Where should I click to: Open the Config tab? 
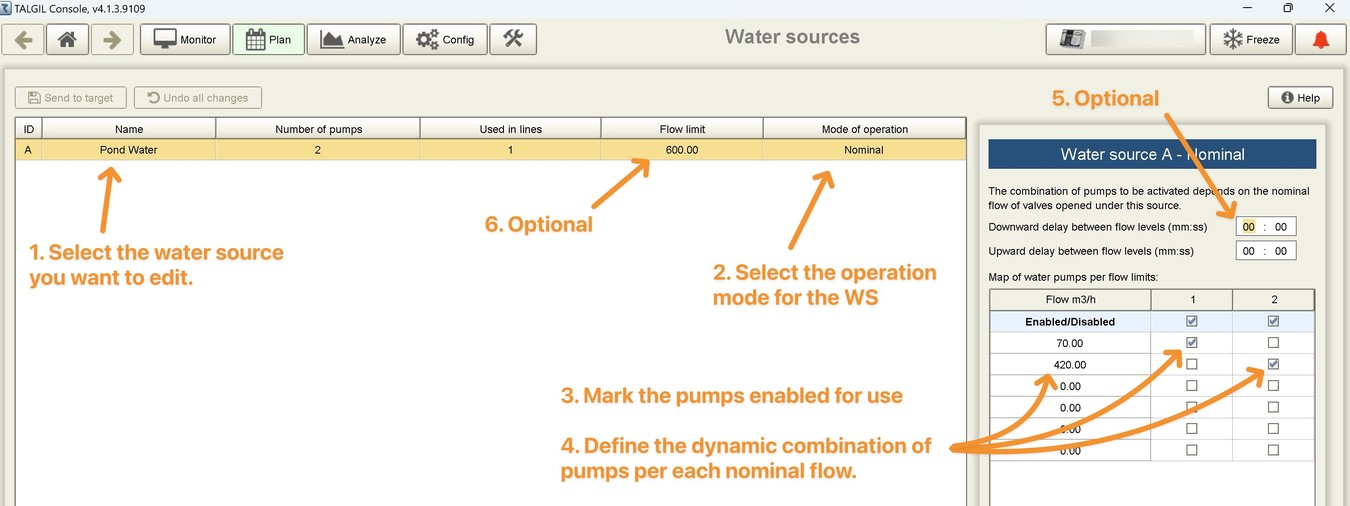pos(445,40)
